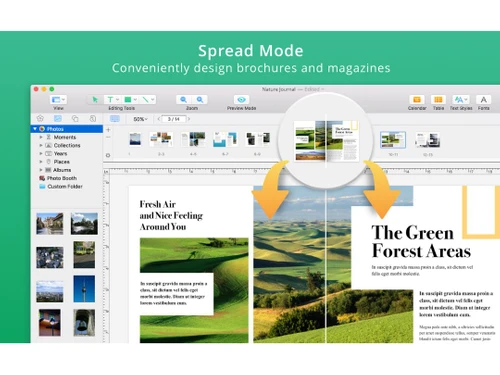Viewport: 500px width, 375px height.
Task: Click the Nature Journal window title
Action: (278, 89)
